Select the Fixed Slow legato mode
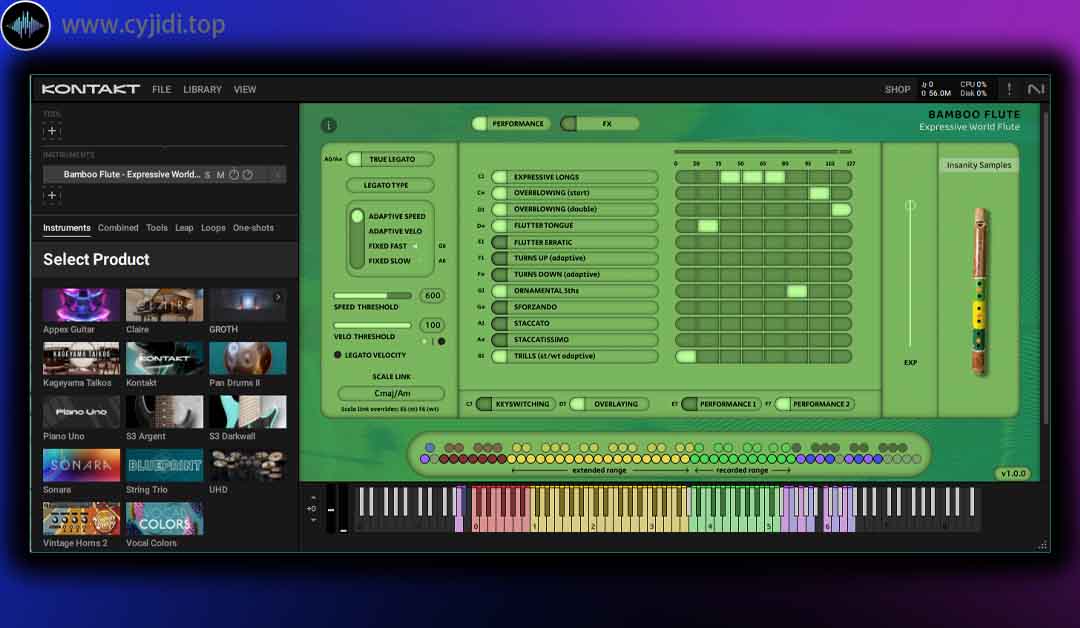The image size is (1080, 628). pos(389,262)
